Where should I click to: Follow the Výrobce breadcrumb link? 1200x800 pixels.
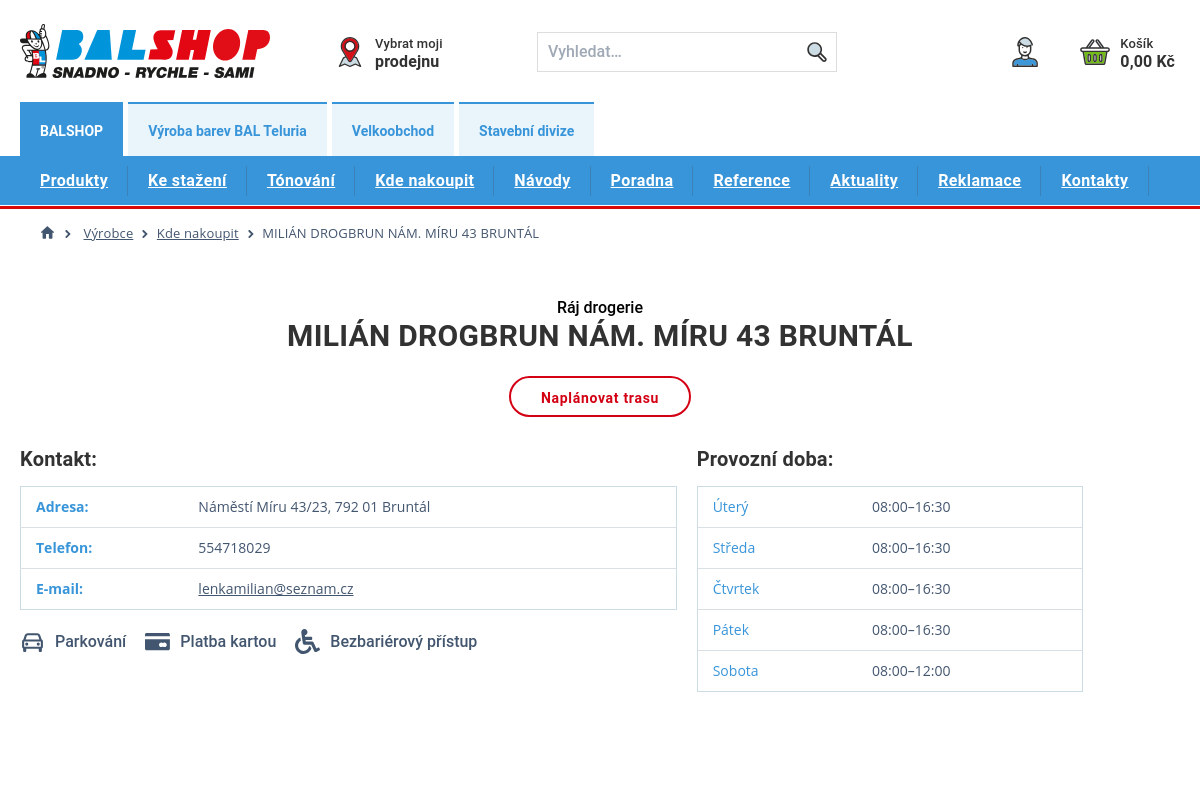(108, 233)
